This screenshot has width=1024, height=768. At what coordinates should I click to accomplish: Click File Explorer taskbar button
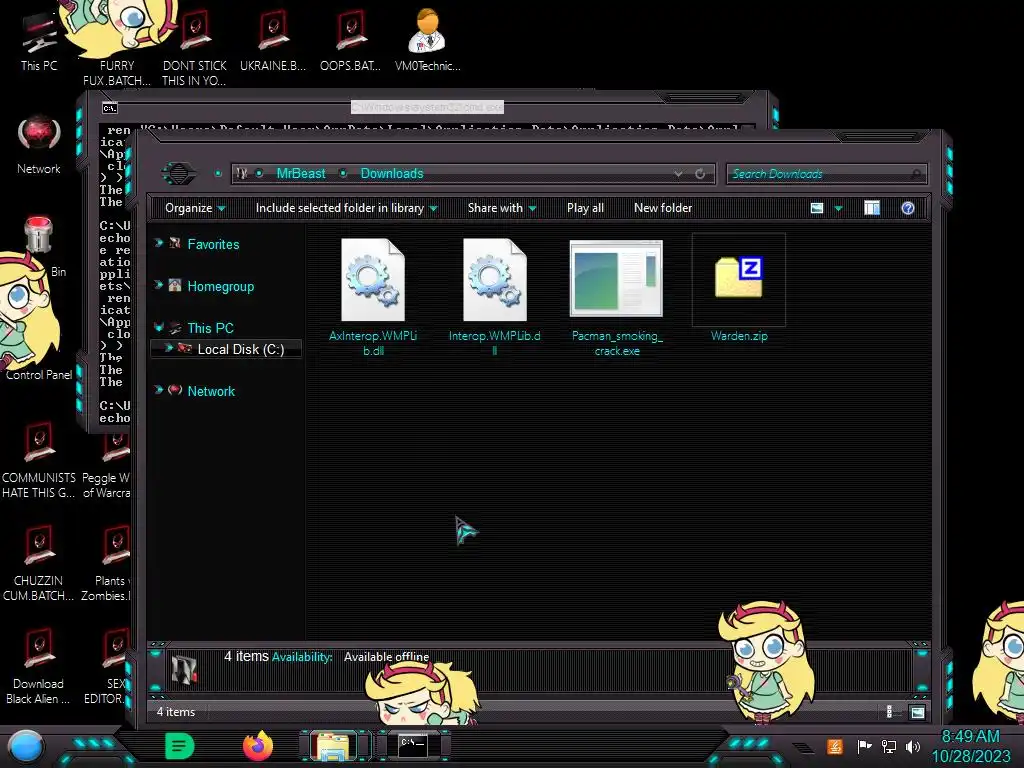click(x=334, y=746)
